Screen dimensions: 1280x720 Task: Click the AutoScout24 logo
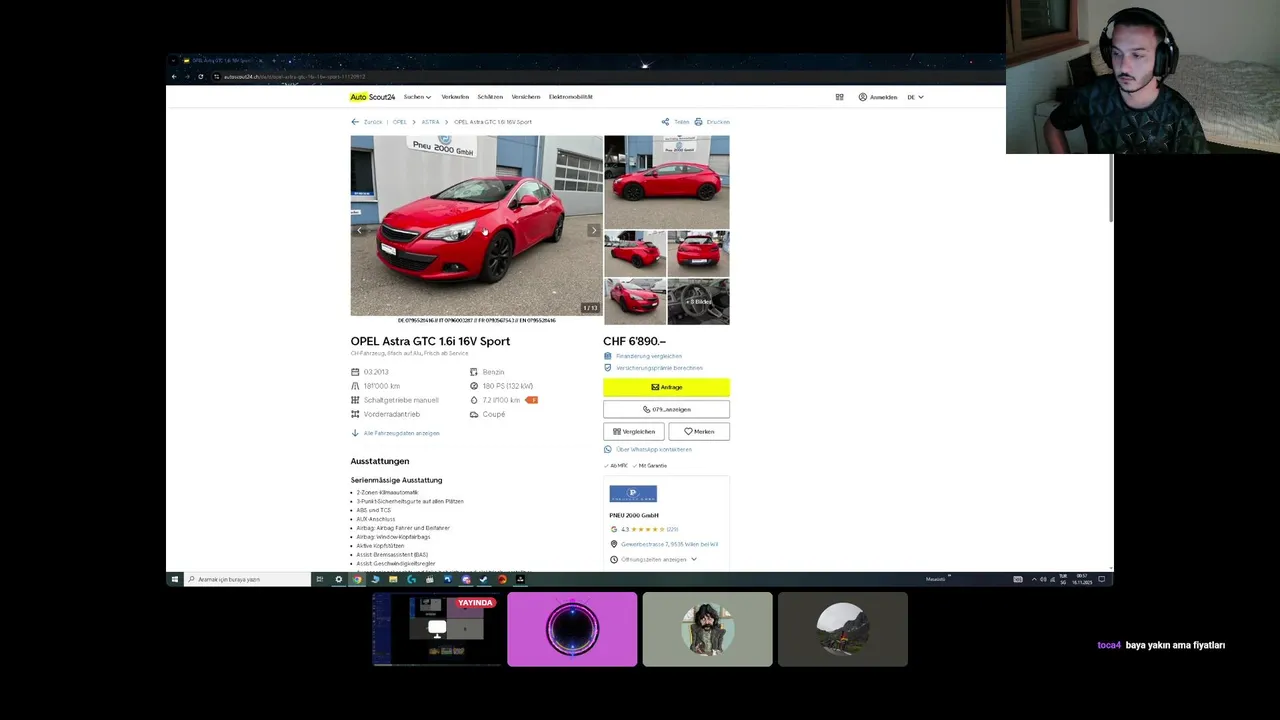(372, 97)
